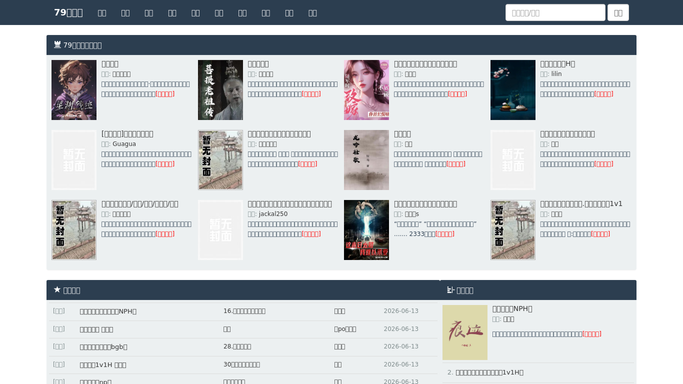Open the dark teal cover by author lilin
The height and width of the screenshot is (384, 683).
tap(513, 90)
